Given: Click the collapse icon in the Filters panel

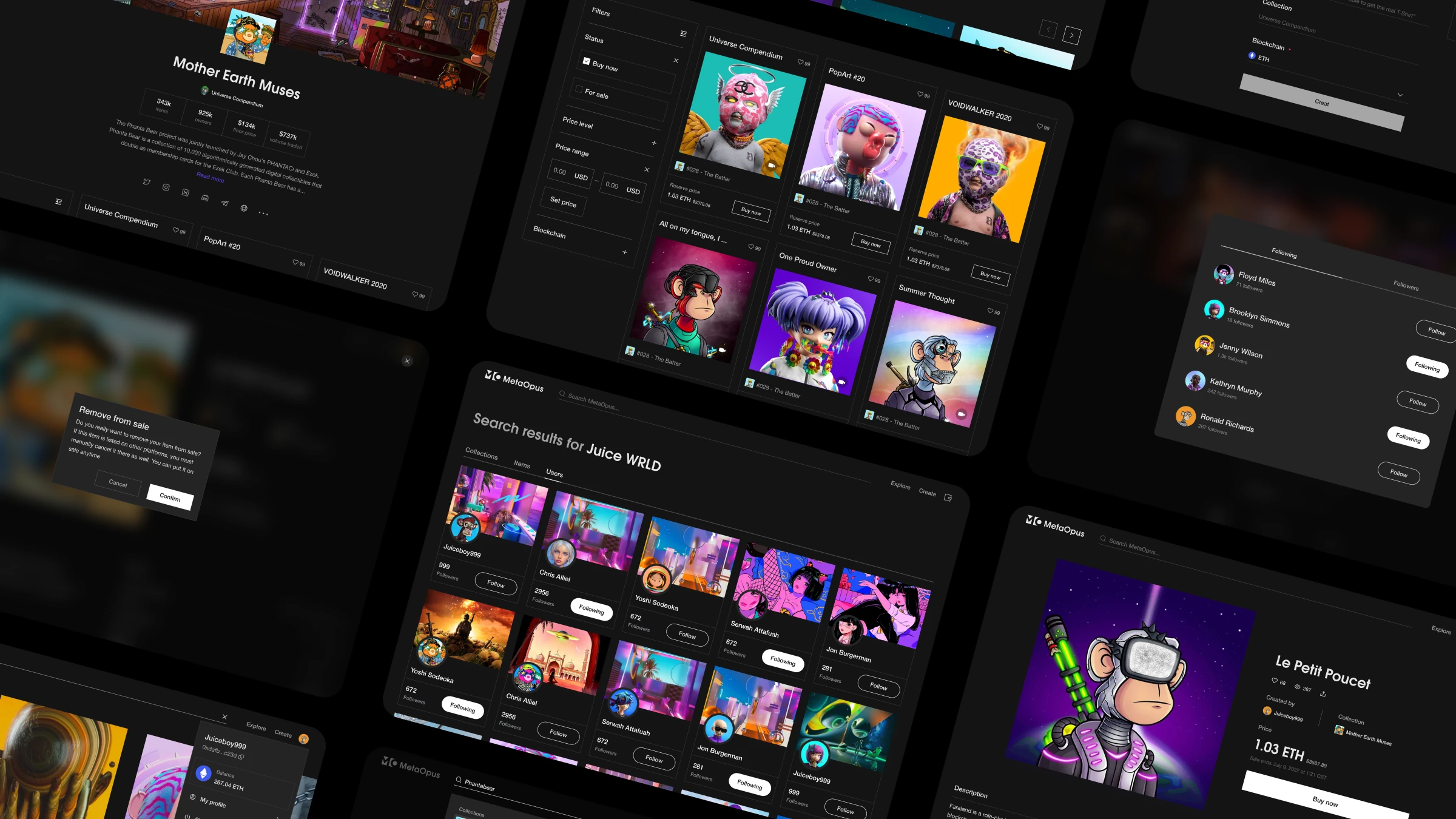Looking at the screenshot, I should [683, 34].
